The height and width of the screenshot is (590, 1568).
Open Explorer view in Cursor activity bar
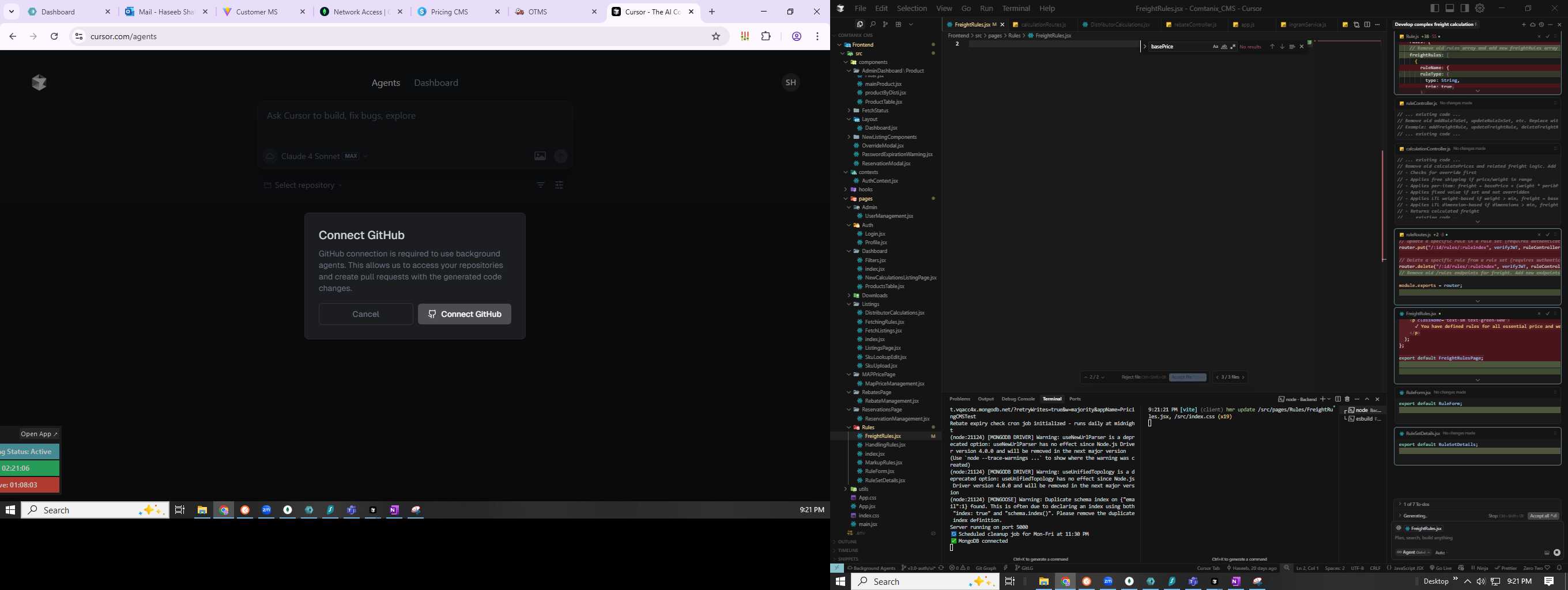click(860, 24)
